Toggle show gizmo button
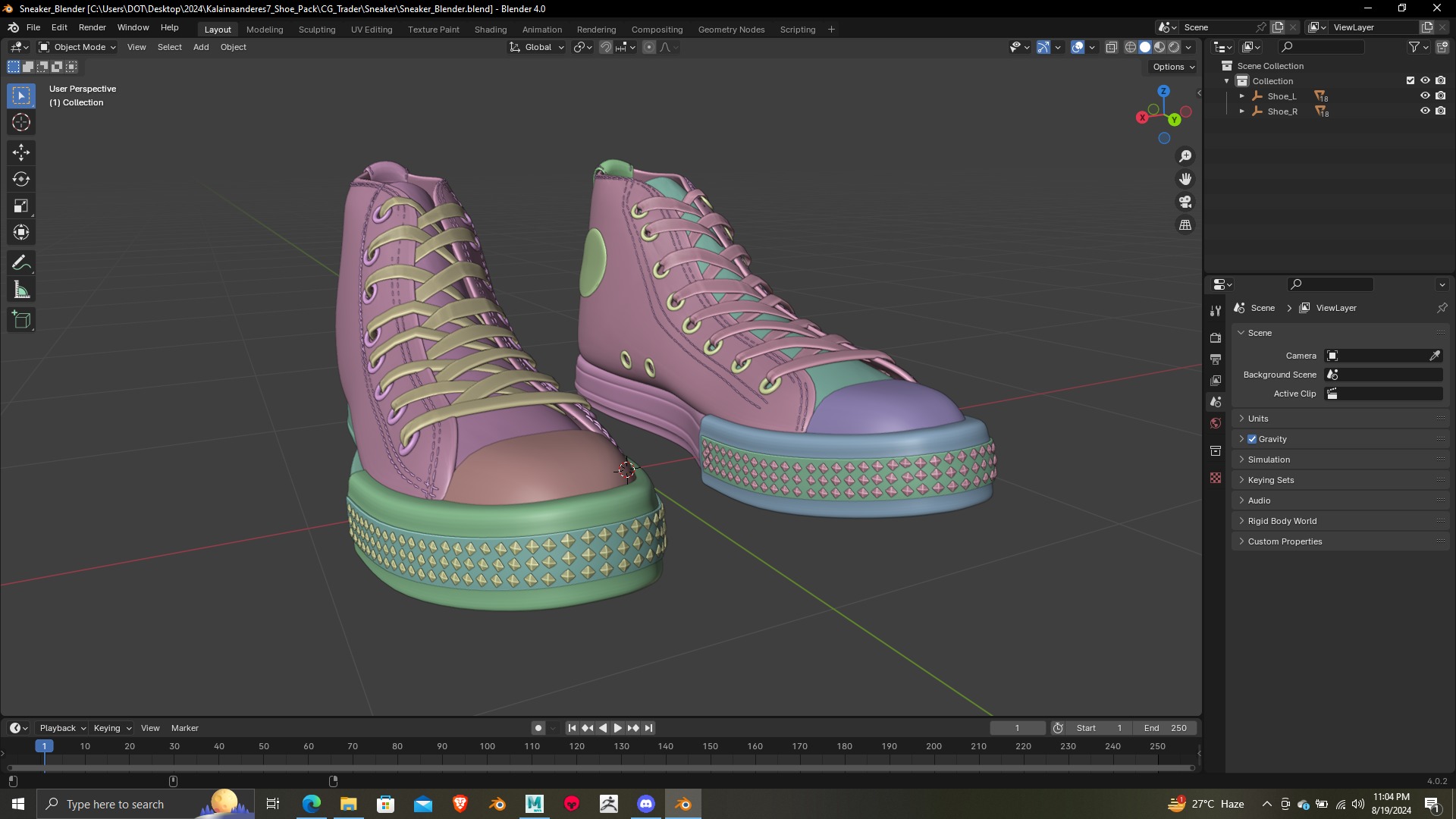Image resolution: width=1456 pixels, height=819 pixels. (1043, 47)
